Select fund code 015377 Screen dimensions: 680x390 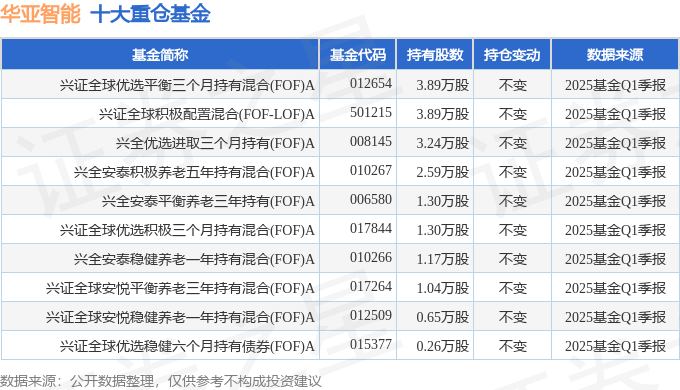pyautogui.click(x=371, y=344)
